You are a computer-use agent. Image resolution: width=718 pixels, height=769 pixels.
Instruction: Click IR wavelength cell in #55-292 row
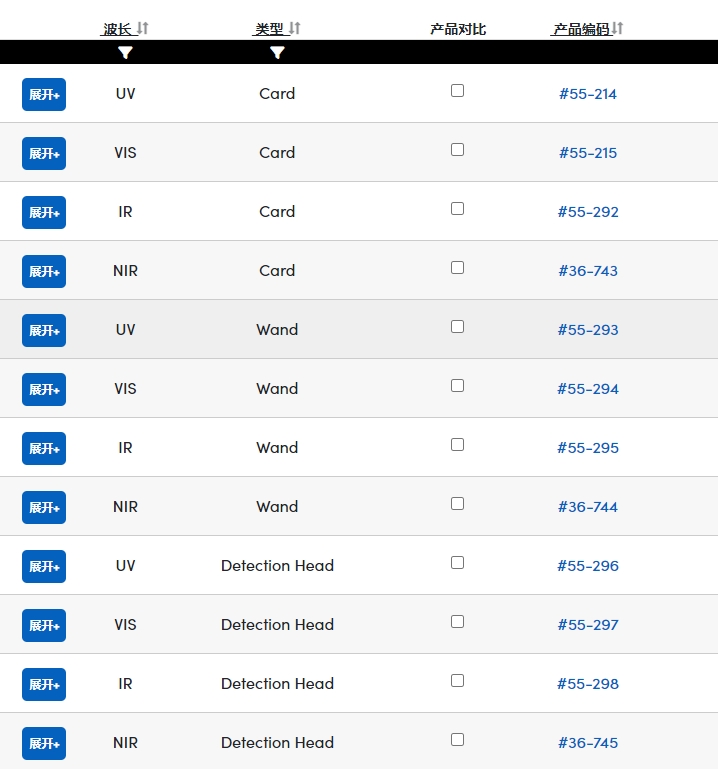pos(126,212)
